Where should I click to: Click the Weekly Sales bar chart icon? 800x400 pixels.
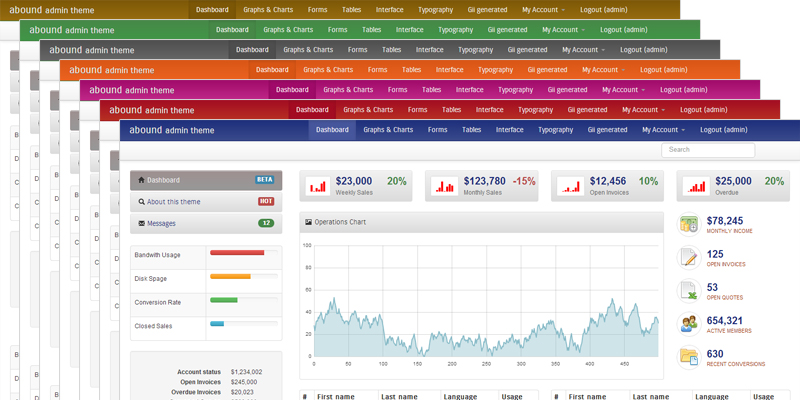(317, 185)
